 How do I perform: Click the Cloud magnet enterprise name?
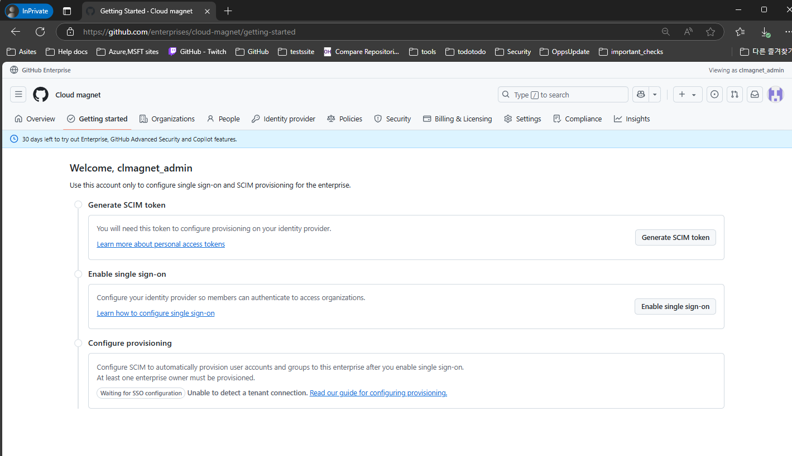[78, 95]
